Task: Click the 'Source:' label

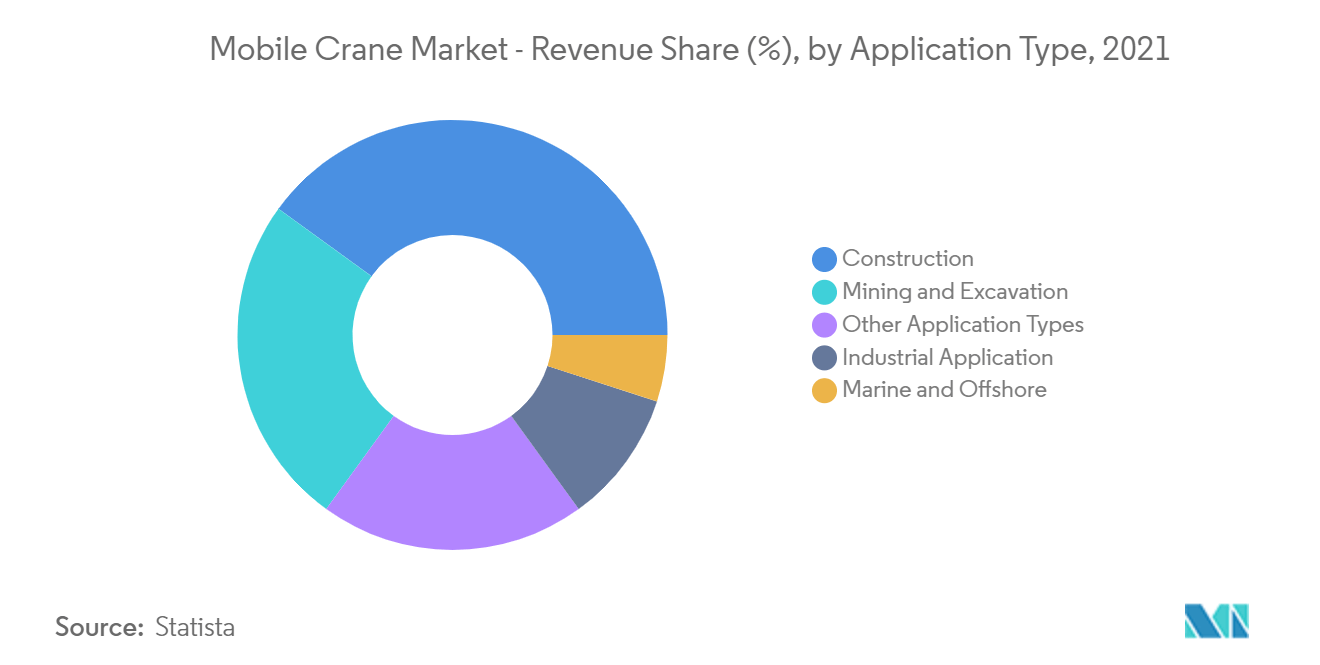Action: (x=100, y=627)
